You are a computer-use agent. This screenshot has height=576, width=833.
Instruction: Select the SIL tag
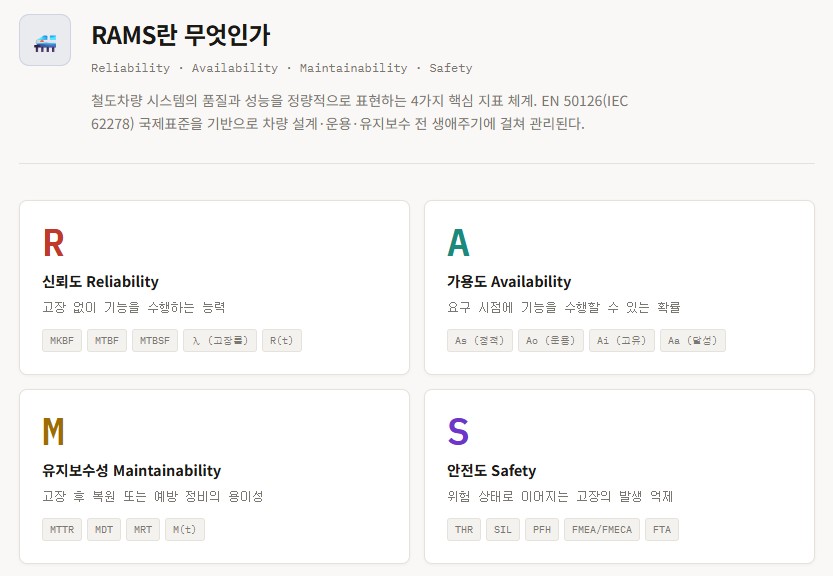(x=503, y=530)
